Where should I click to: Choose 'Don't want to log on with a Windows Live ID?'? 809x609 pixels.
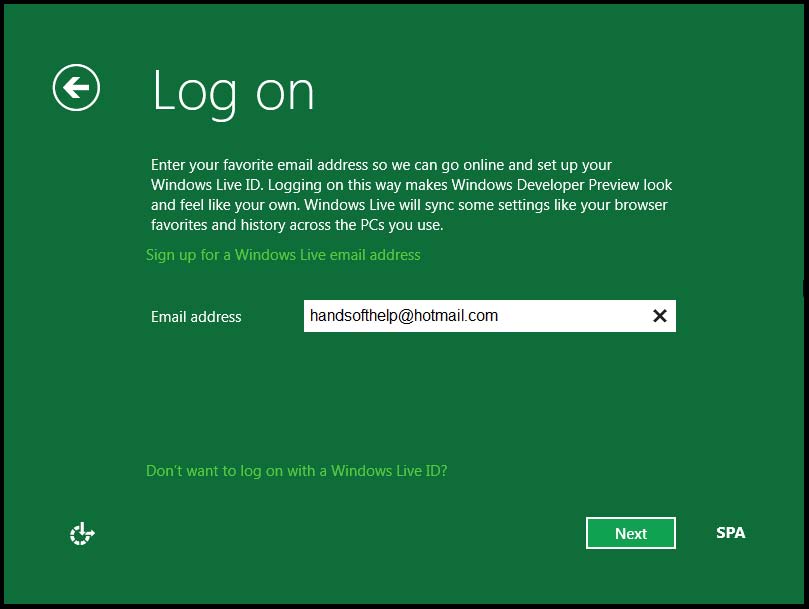pyautogui.click(x=296, y=470)
